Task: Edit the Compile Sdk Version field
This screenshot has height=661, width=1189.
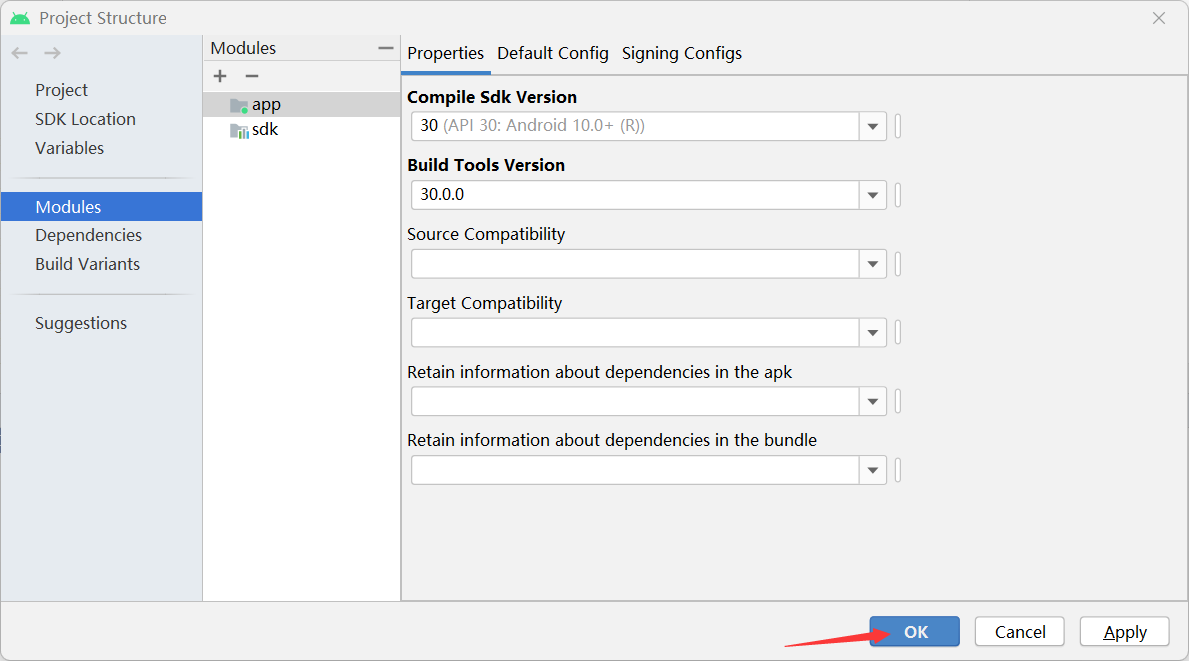Action: tap(635, 127)
